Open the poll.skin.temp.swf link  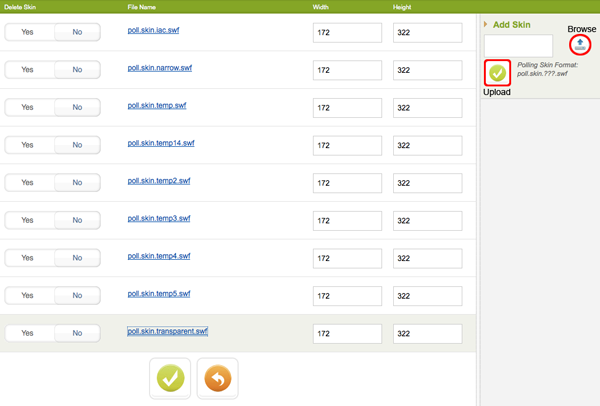(158, 106)
